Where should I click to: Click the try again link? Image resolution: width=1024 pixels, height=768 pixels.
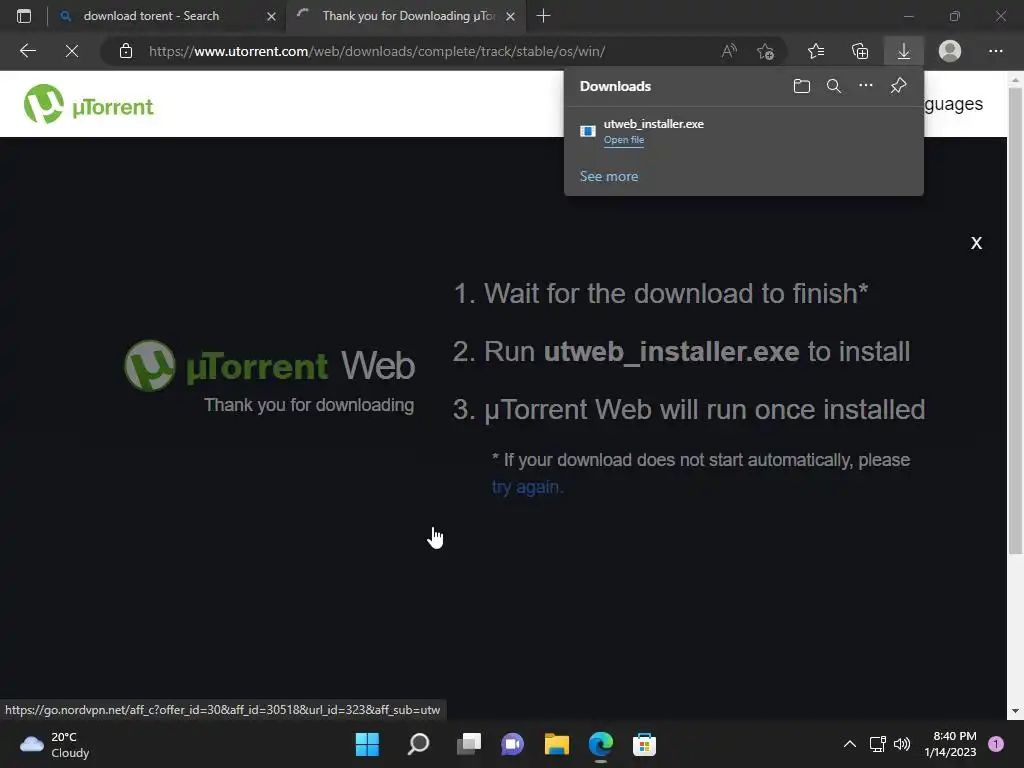tap(527, 487)
